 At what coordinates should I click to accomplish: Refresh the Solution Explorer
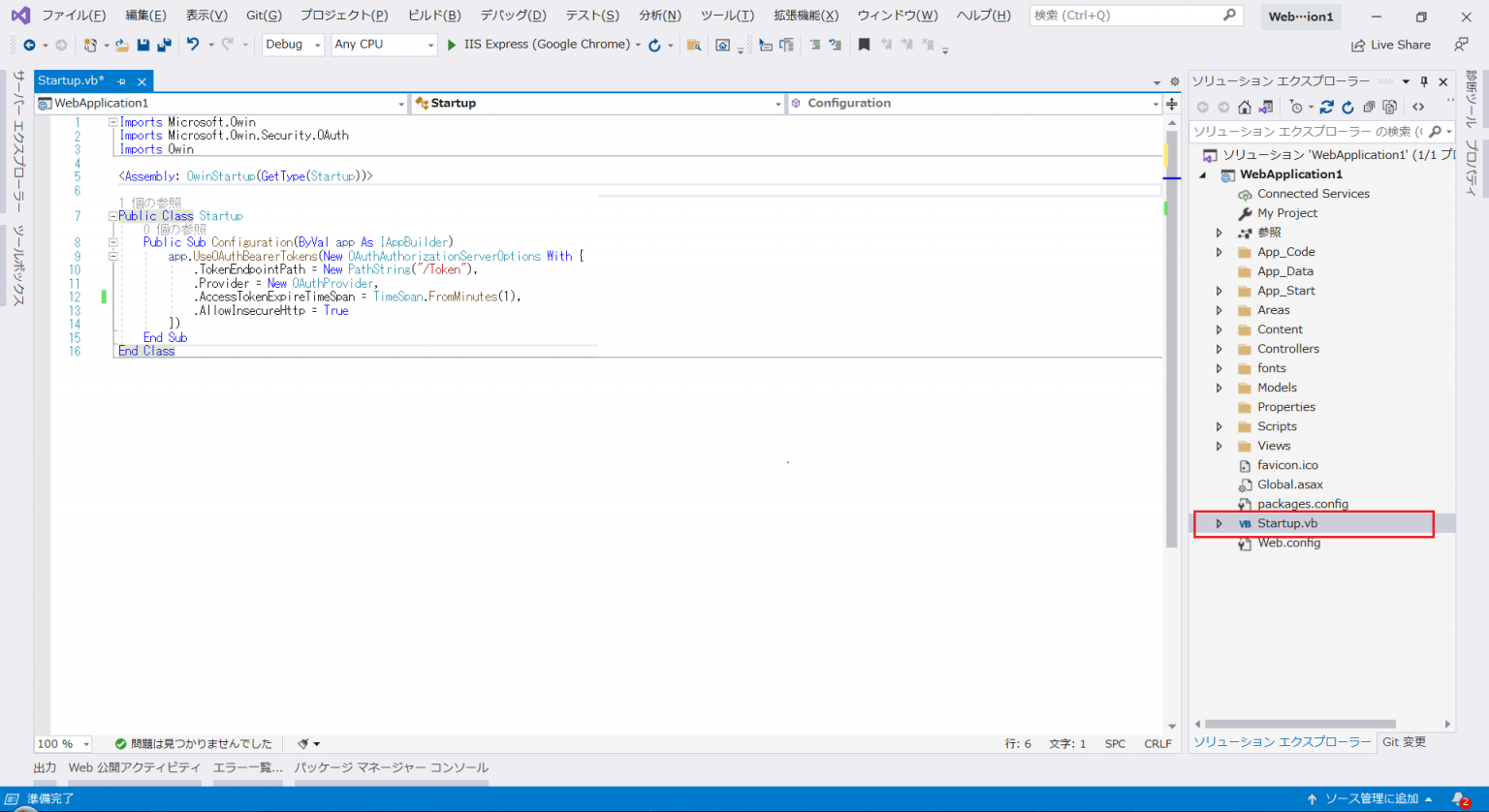click(x=1347, y=107)
